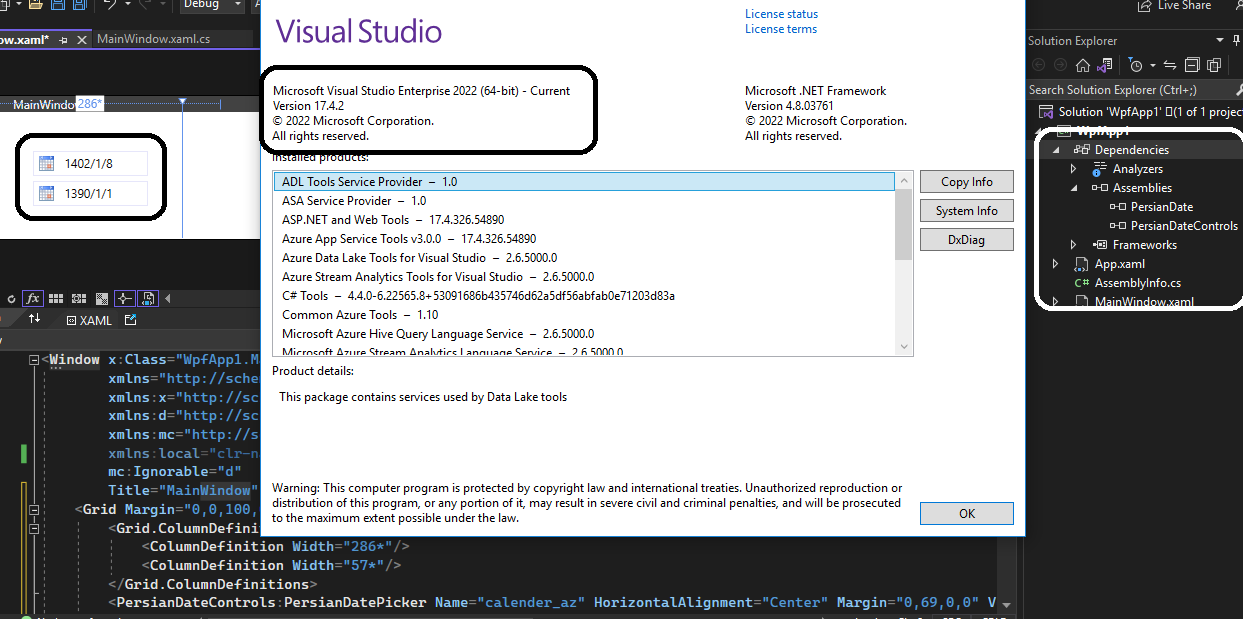The height and width of the screenshot is (619, 1243).
Task: Click the swap panes up-down arrows icon
Action: point(34,318)
